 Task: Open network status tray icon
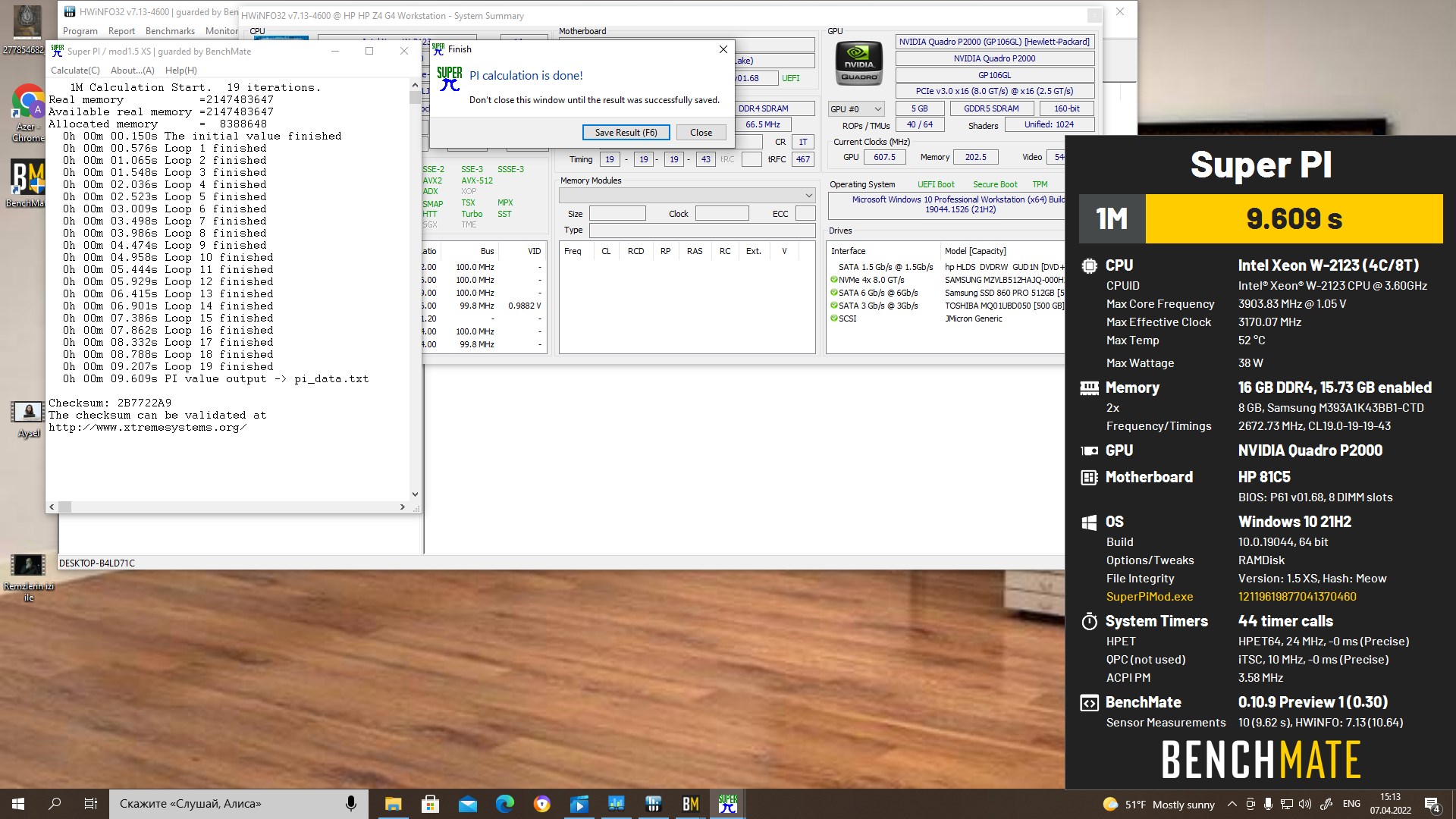pos(1287,805)
